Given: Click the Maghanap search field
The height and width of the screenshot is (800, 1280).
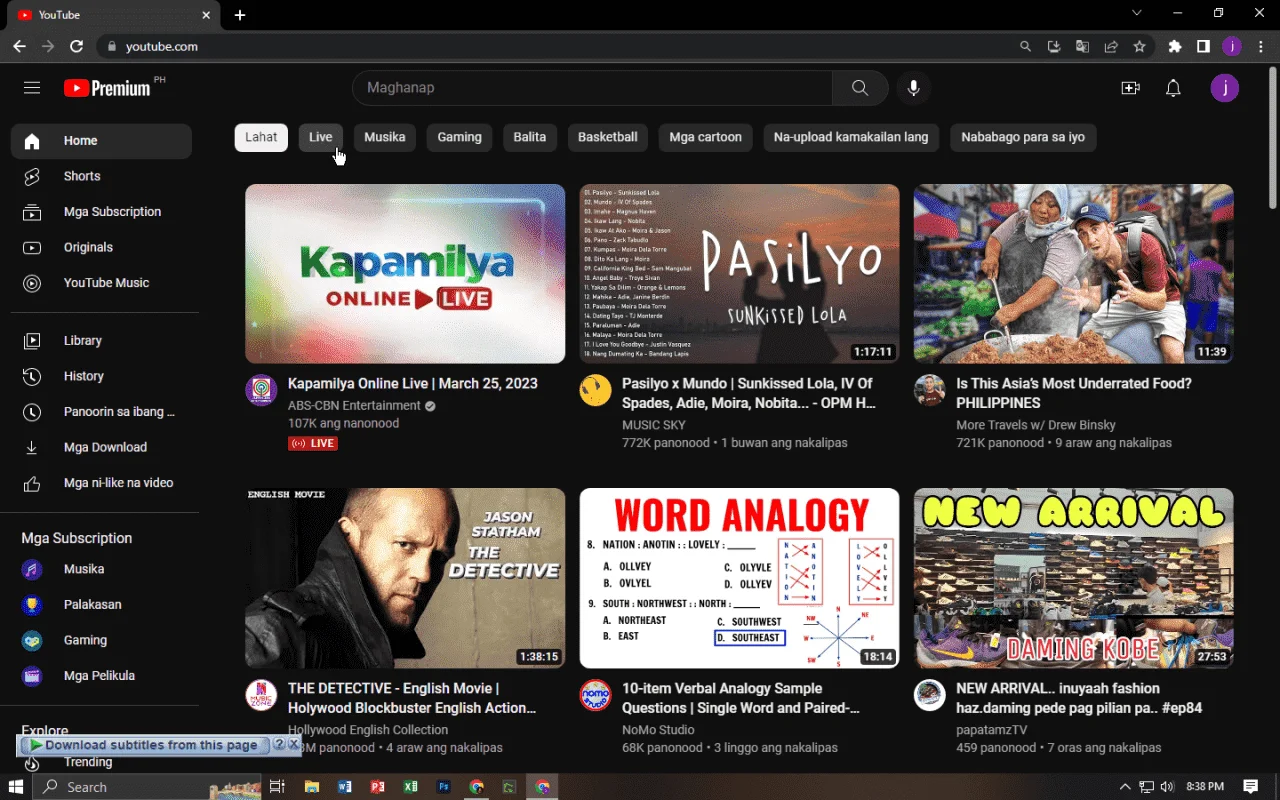Looking at the screenshot, I should pos(592,88).
